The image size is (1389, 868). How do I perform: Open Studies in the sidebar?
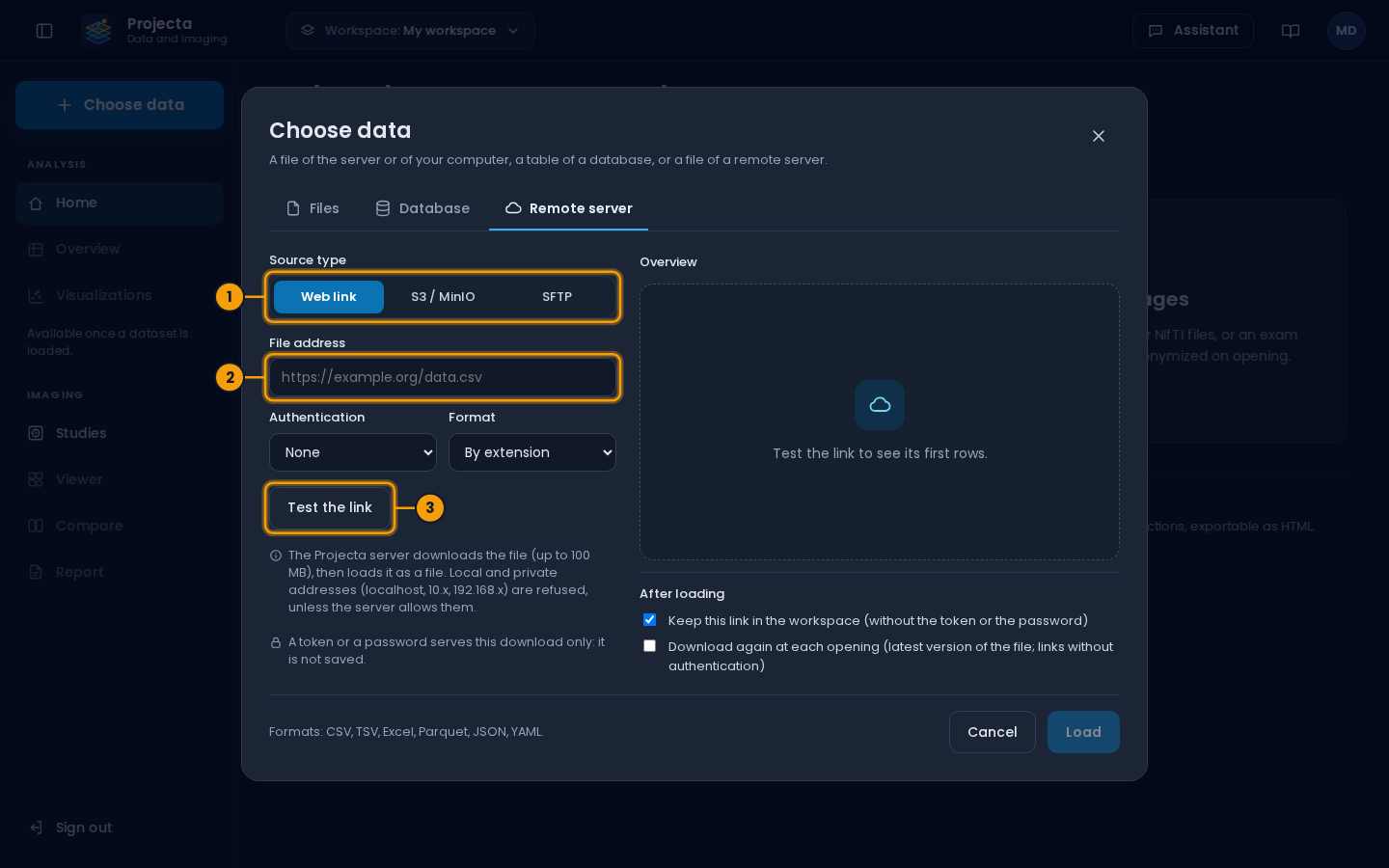pos(120,433)
